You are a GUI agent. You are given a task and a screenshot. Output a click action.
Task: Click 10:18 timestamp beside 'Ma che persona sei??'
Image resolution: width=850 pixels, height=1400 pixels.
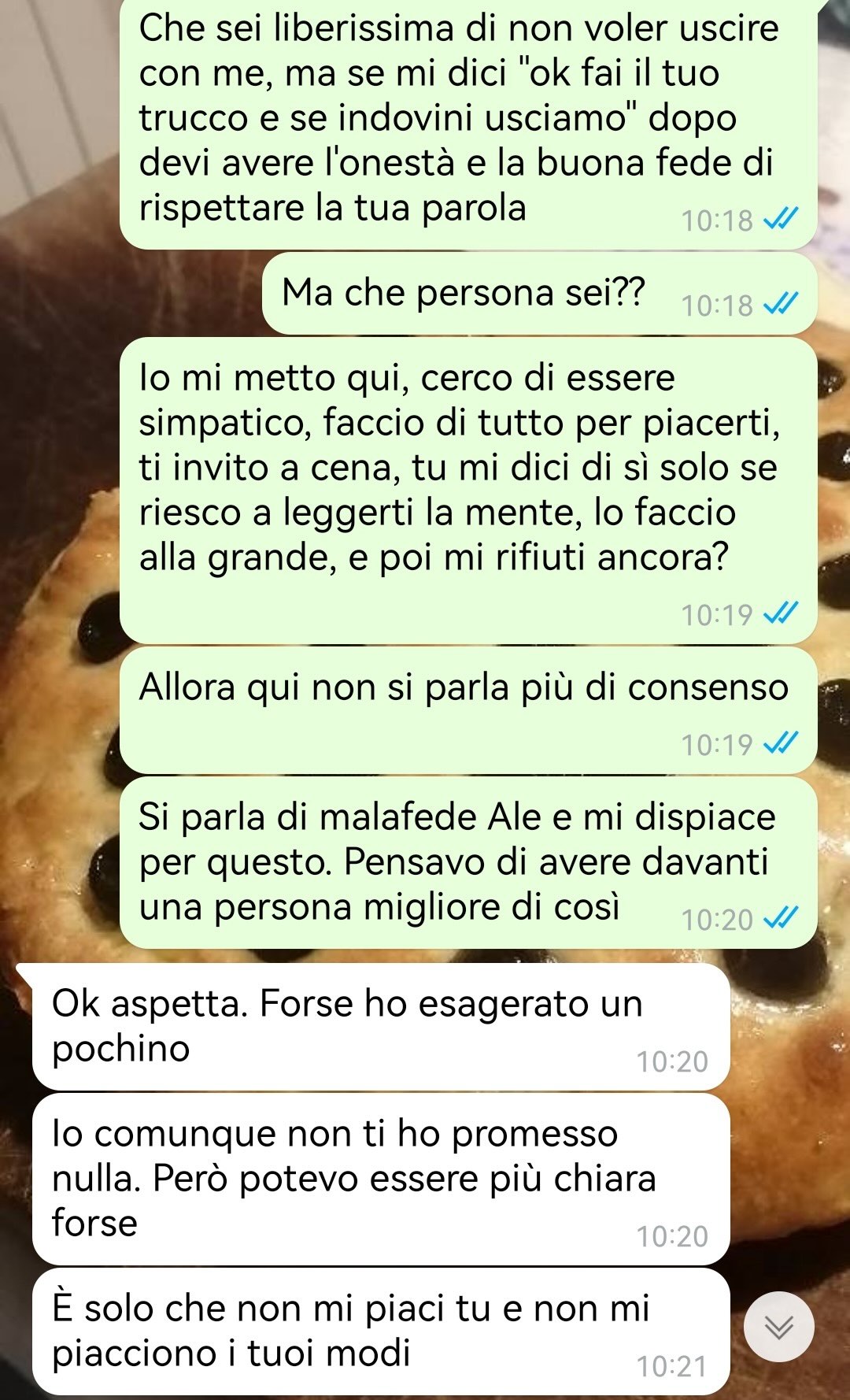pos(717,305)
